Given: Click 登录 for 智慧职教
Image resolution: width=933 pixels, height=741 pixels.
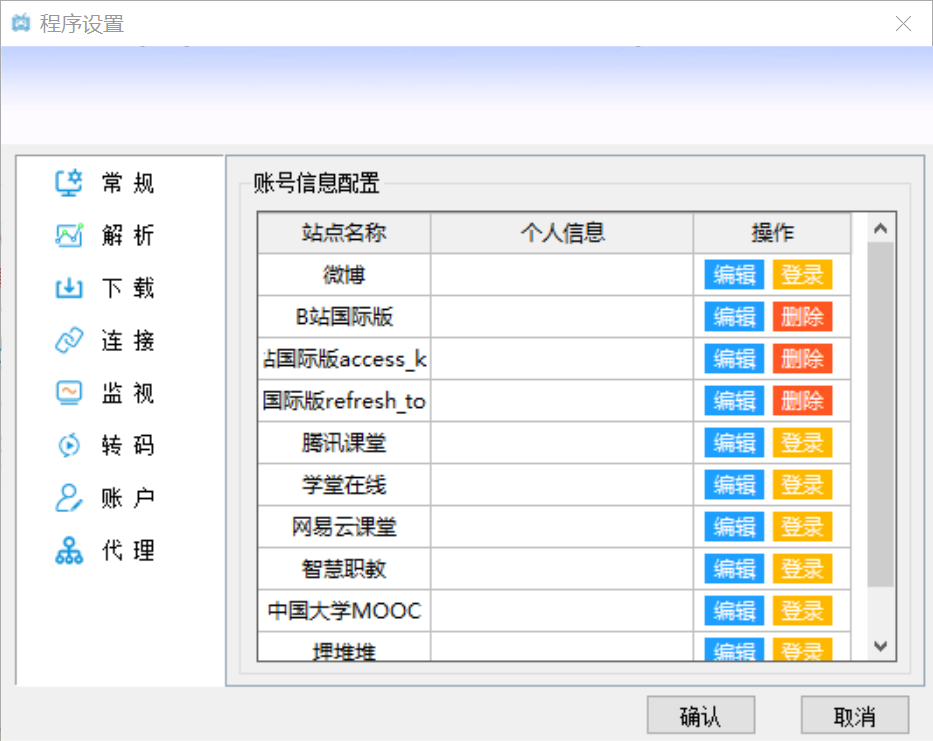Looking at the screenshot, I should coord(802,569).
